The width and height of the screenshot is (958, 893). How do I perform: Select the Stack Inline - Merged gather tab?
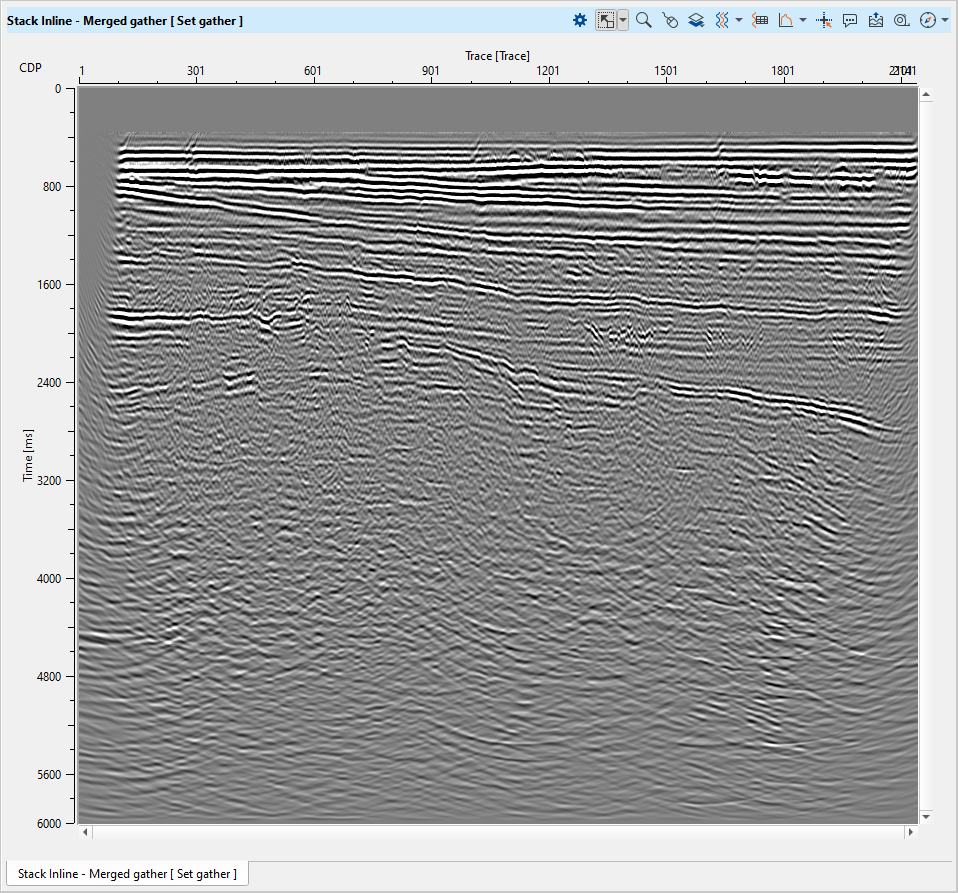click(128, 874)
